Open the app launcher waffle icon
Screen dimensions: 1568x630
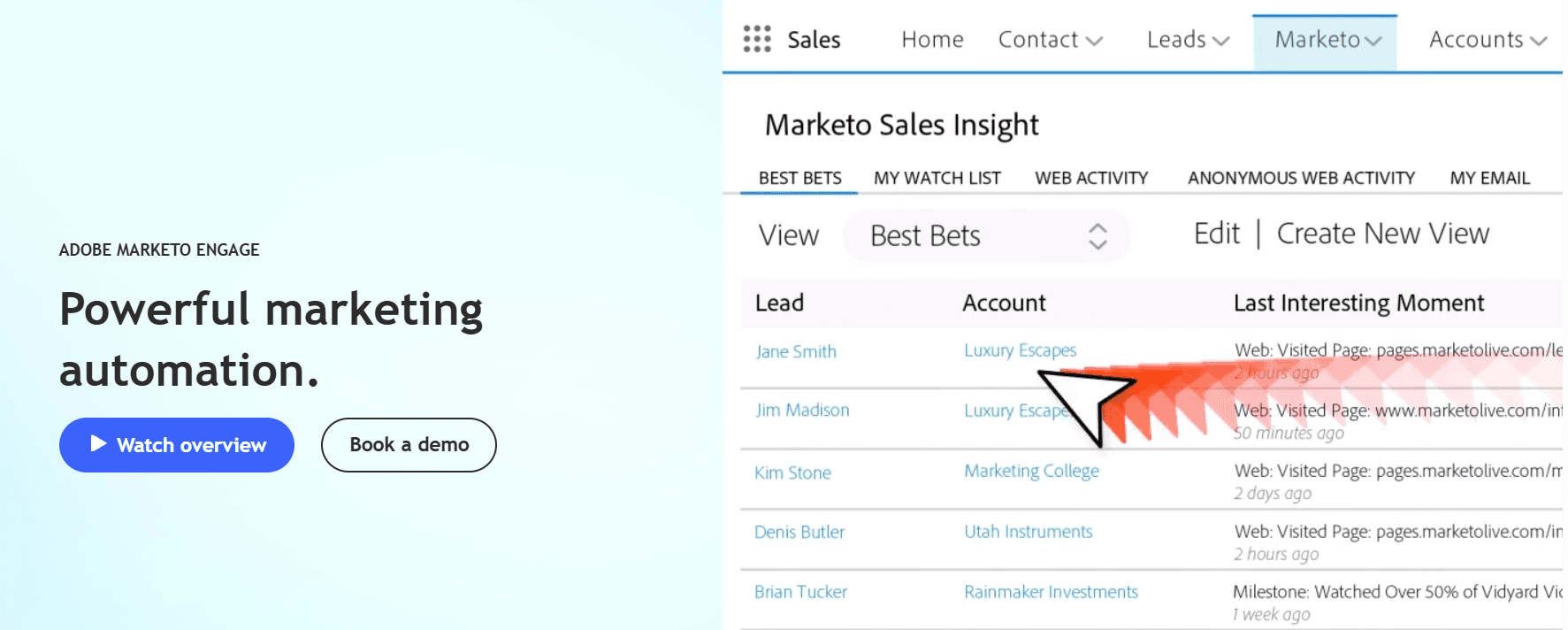pos(759,40)
